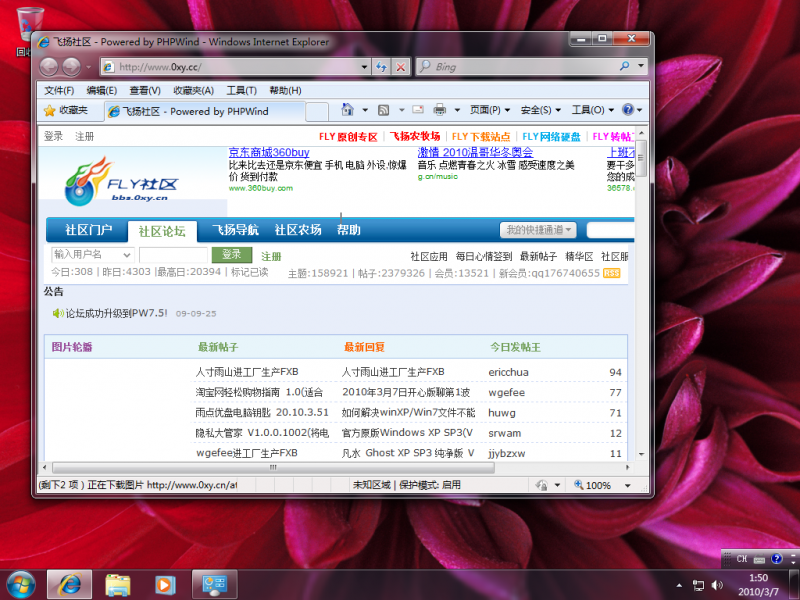Open the 查看(V) menu

pos(145,90)
